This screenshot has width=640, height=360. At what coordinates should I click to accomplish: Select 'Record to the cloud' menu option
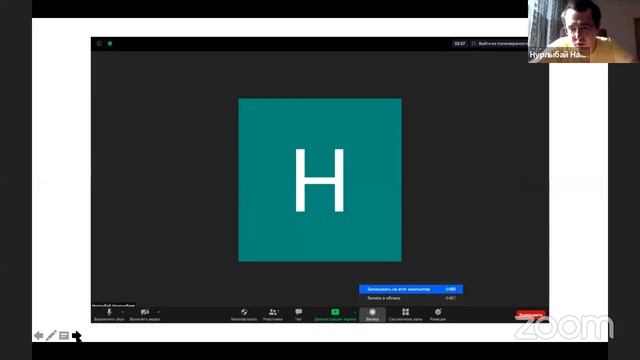tap(411, 298)
